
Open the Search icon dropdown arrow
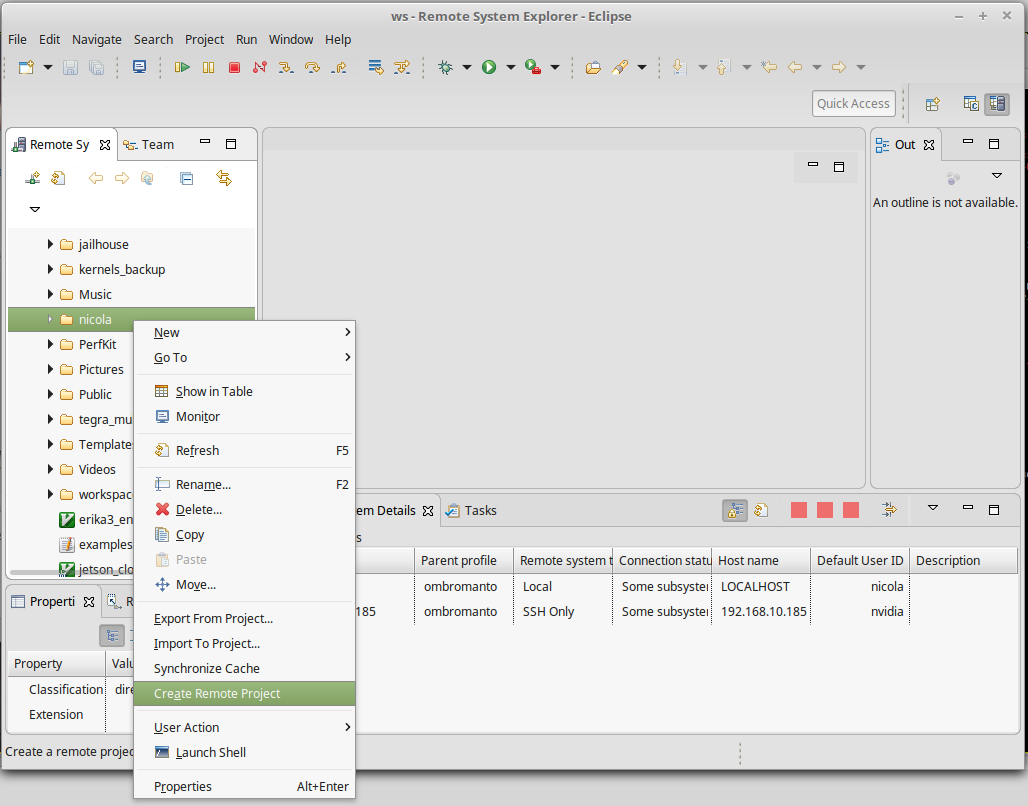[x=642, y=67]
